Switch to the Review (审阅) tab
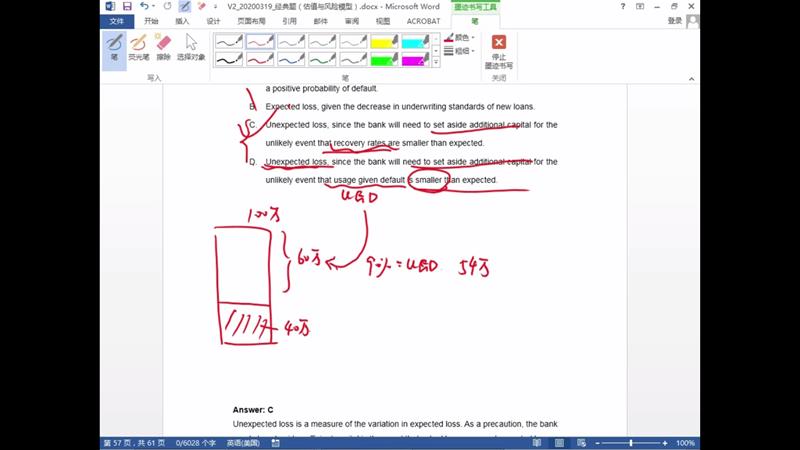800x450 pixels. [352, 21]
